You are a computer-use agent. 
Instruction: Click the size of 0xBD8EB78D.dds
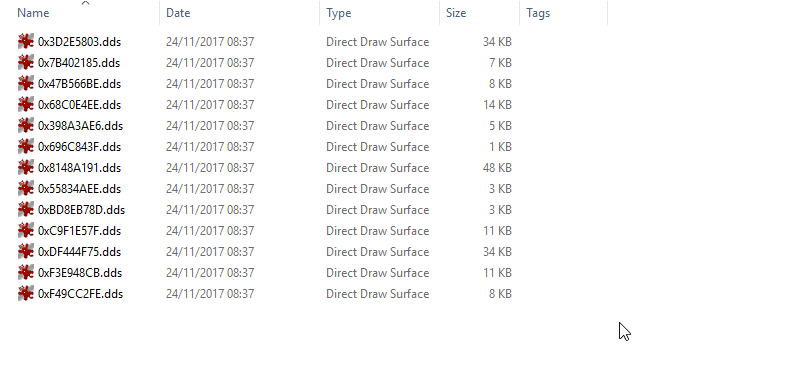[500, 210]
